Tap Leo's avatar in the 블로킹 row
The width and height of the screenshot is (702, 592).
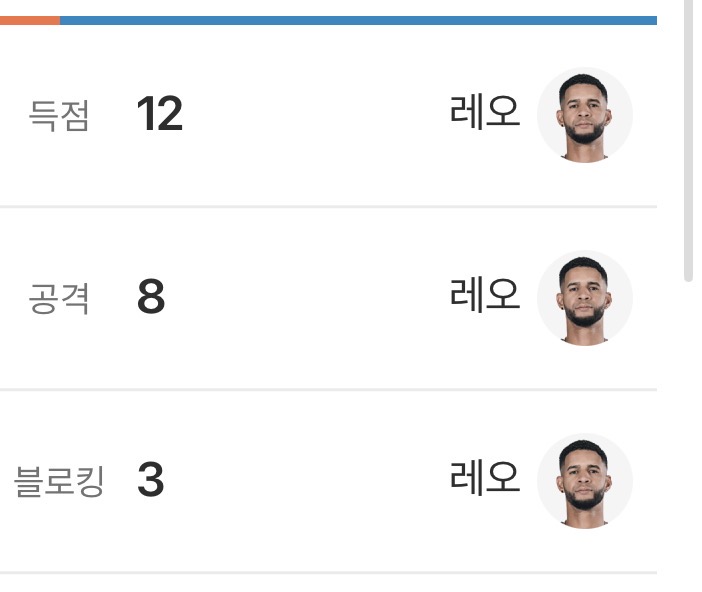[x=585, y=481]
